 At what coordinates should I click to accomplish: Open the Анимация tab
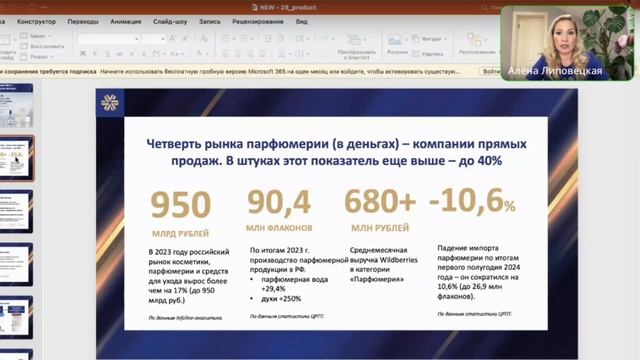click(x=126, y=21)
